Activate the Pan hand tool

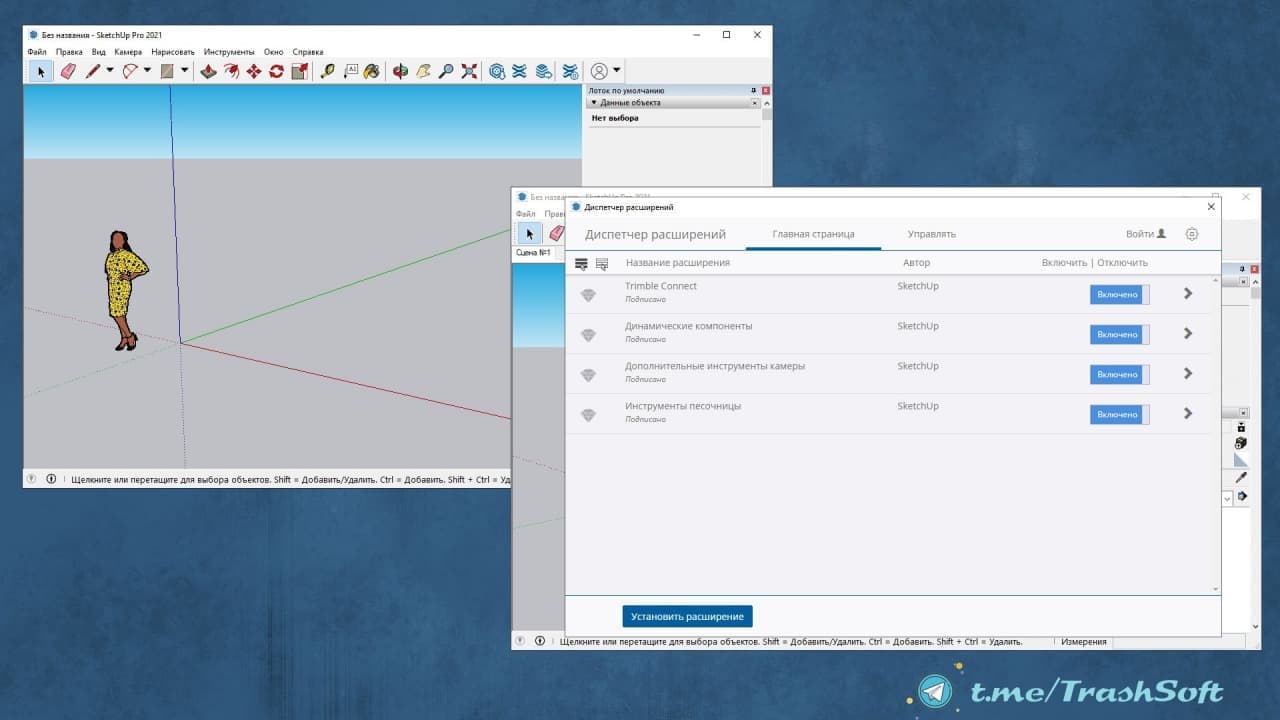[423, 71]
